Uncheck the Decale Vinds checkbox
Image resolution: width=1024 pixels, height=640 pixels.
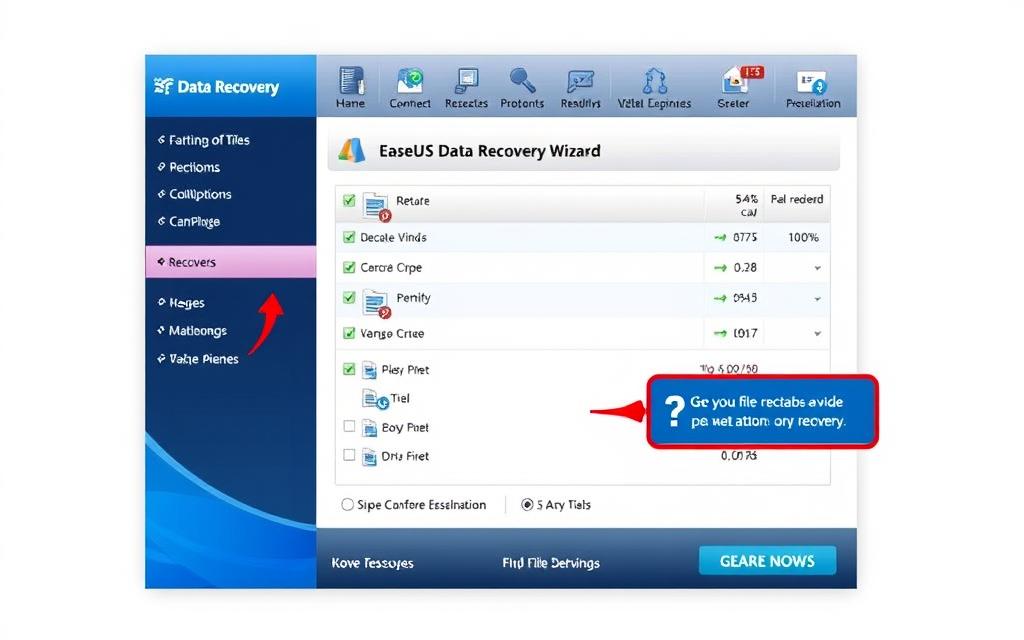(x=349, y=237)
